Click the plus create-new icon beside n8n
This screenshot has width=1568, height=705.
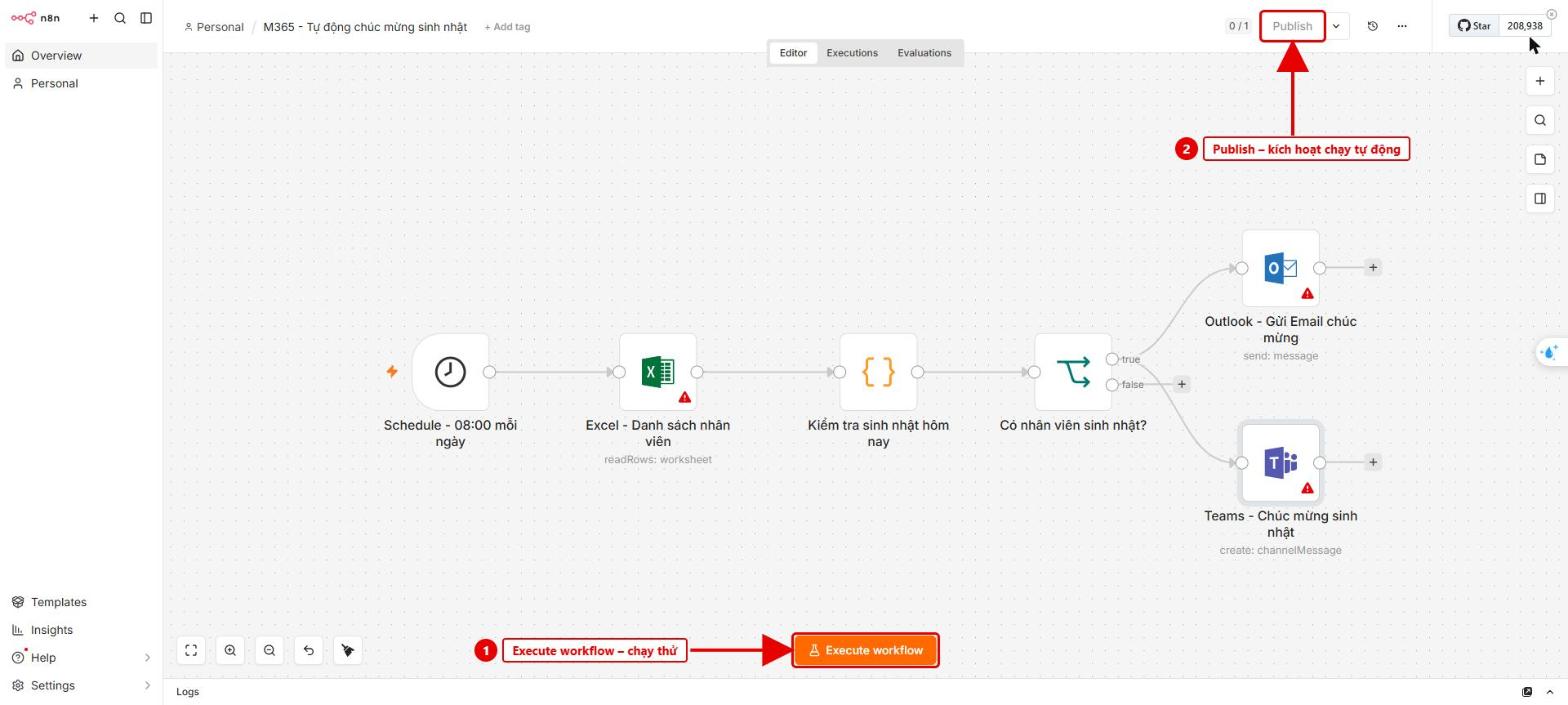pos(94,18)
